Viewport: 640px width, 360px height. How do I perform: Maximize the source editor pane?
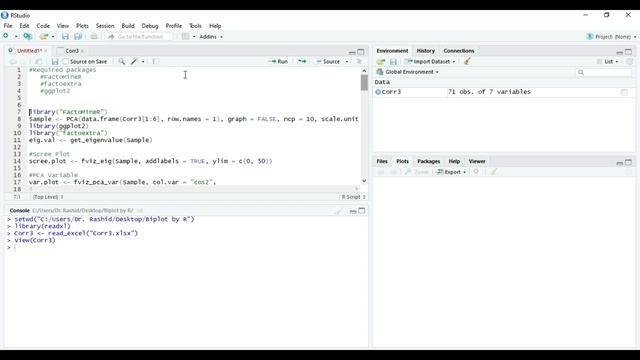point(361,51)
